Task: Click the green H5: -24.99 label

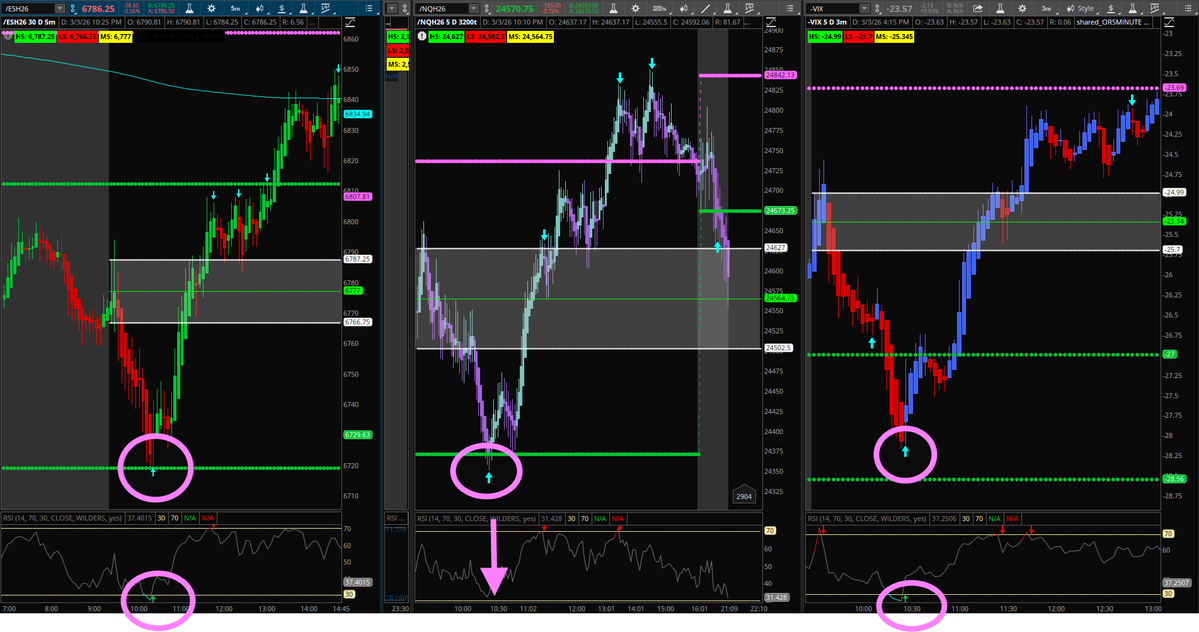Action: (x=825, y=37)
